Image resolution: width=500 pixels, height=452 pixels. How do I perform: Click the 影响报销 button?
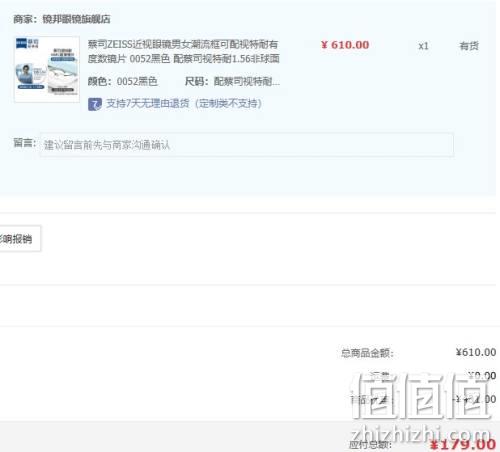pos(19,239)
